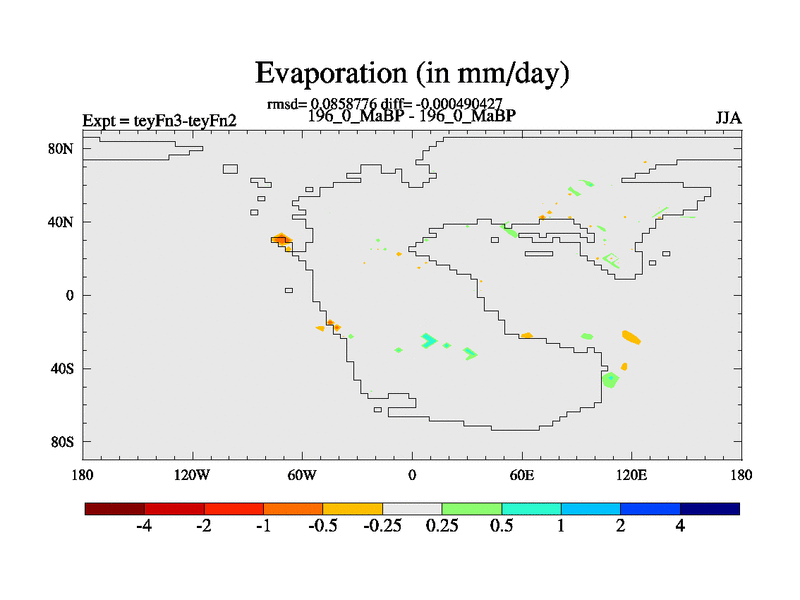Image resolution: width=800 pixels, height=600 pixels.
Task: Pick the green swatch between 0.25 and 0.5
Action: (x=472, y=508)
